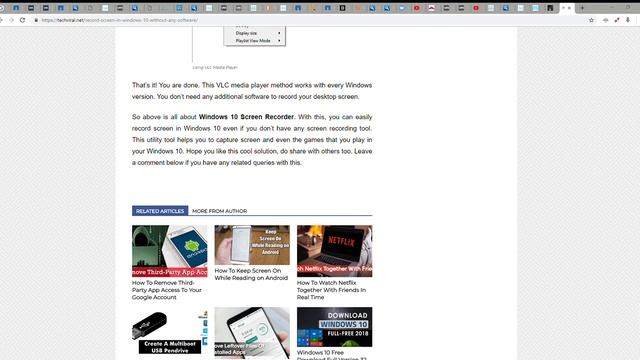Click the red extension icon in toolbar
Image resolution: width=640 pixels, height=360 pixels.
coord(617,20)
